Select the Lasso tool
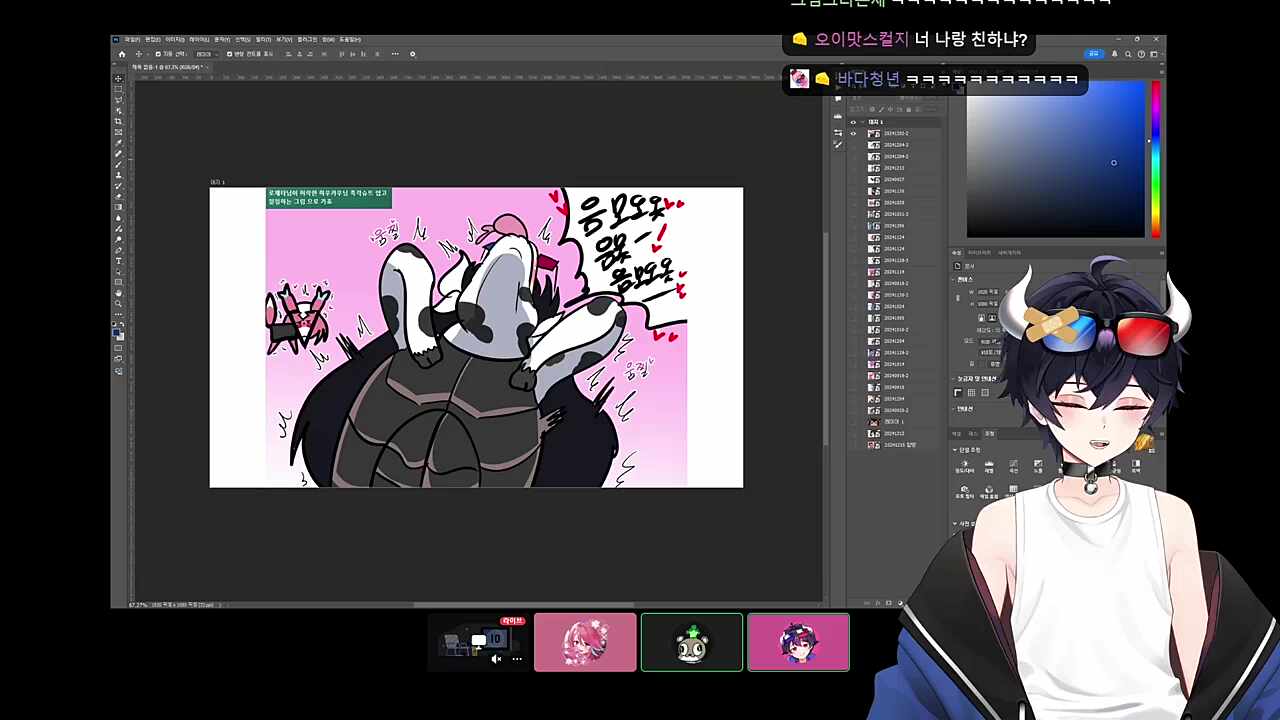 point(118,100)
